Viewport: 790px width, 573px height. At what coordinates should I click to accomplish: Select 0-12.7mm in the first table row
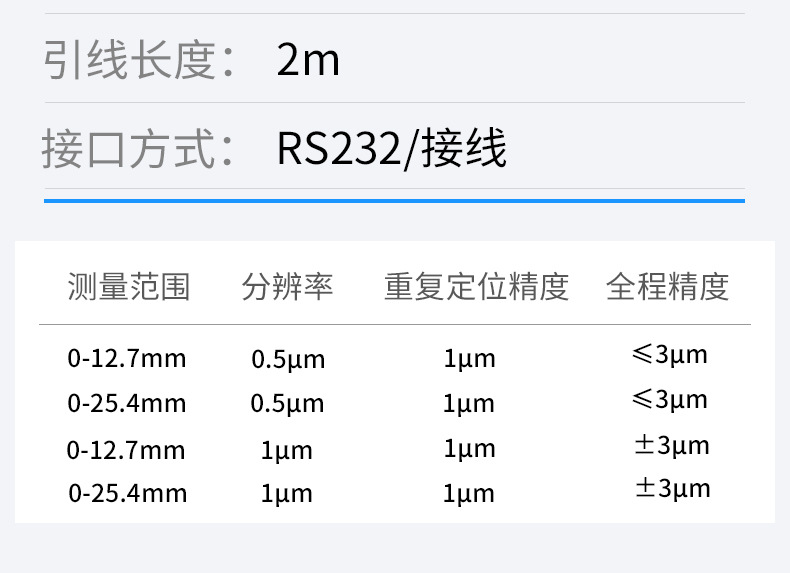(x=127, y=358)
